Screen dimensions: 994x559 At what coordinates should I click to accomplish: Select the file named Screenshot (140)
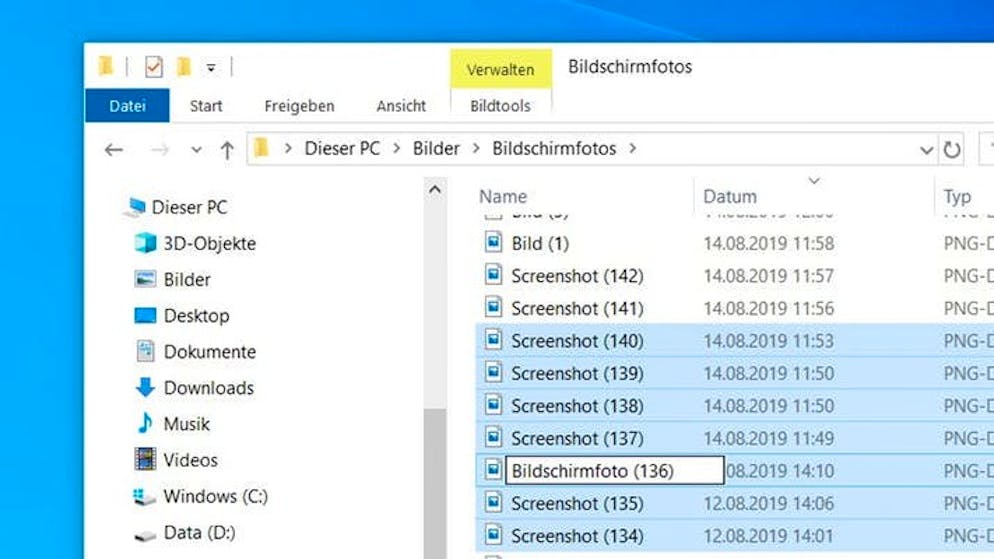(x=578, y=341)
